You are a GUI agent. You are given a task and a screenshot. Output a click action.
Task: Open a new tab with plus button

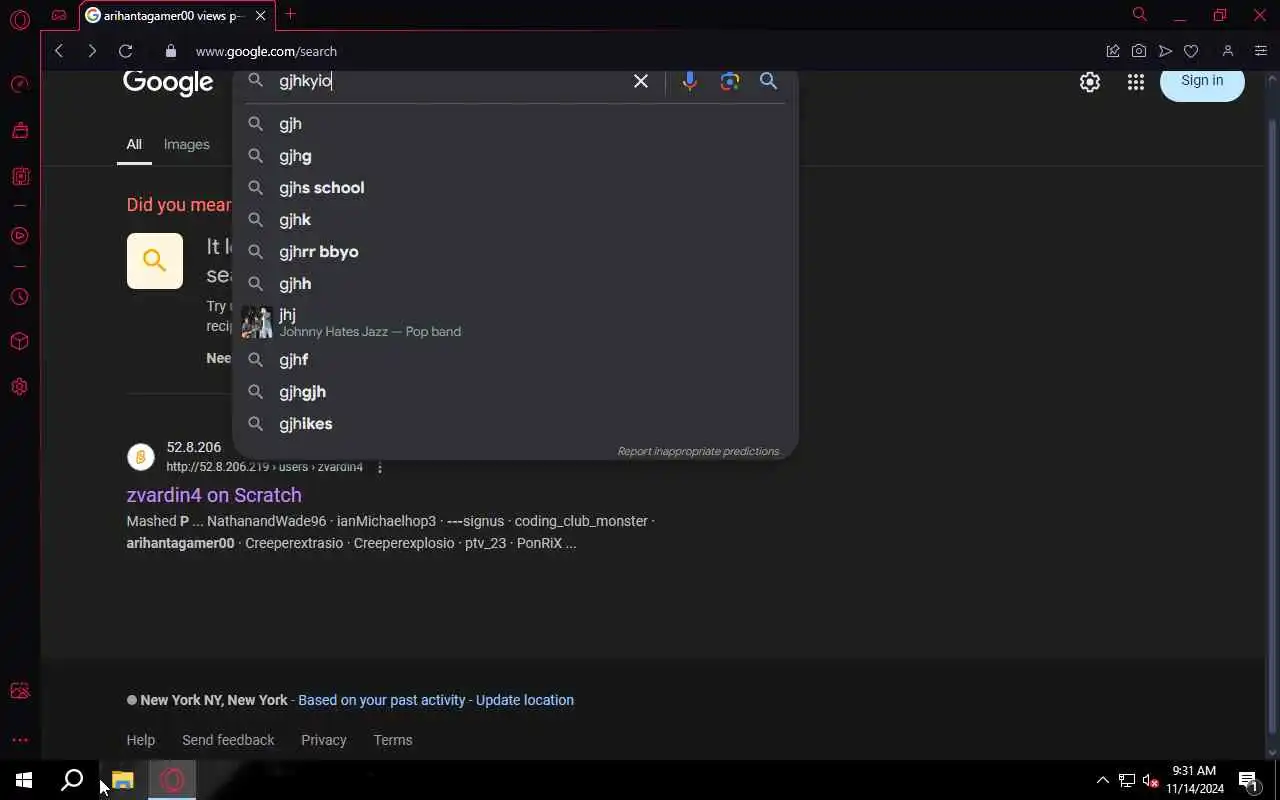click(290, 14)
